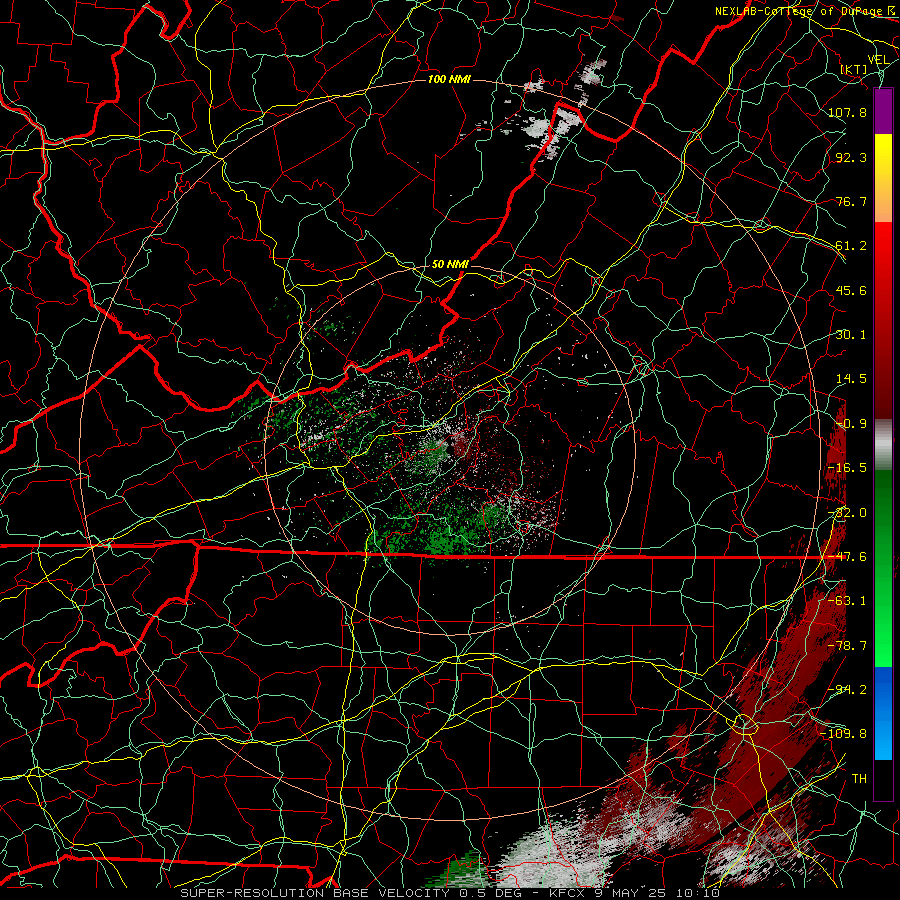Click the bottom caption mentioning KFCX

[450, 893]
